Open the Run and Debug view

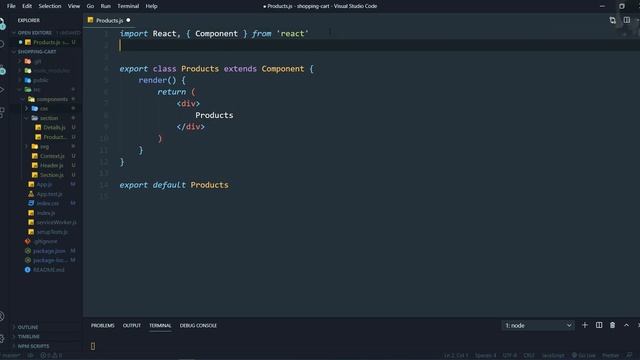(x=2, y=89)
